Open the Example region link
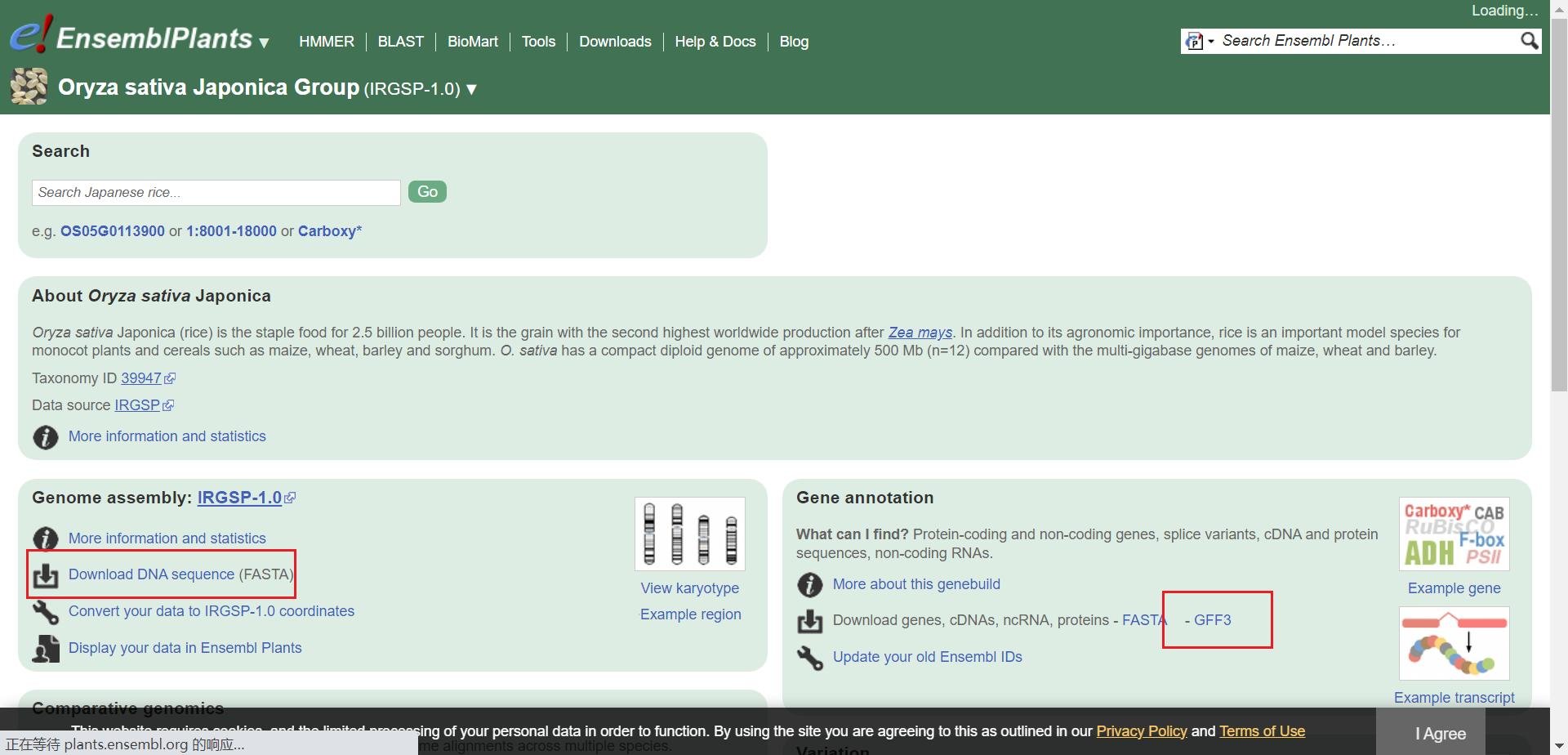 coord(691,614)
